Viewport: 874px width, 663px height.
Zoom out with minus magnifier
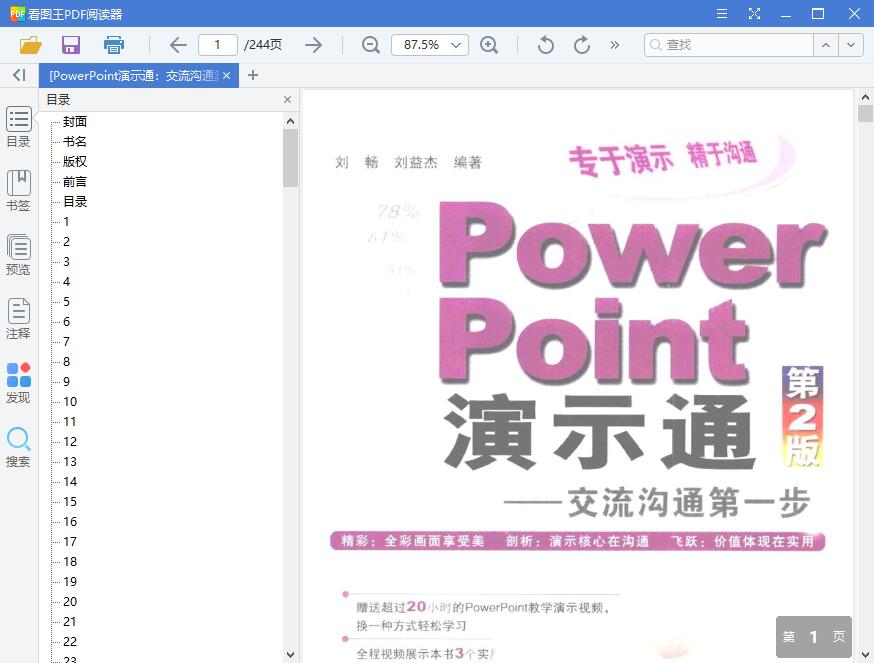tap(370, 45)
